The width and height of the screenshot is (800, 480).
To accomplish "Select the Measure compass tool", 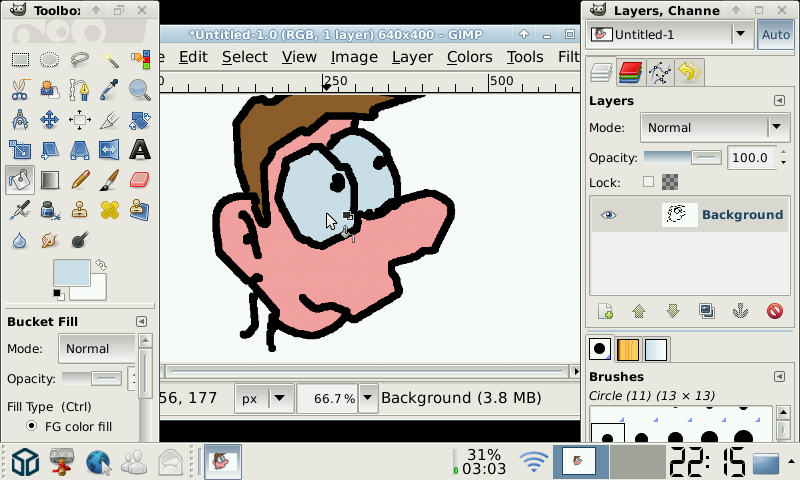I will pyautogui.click(x=20, y=120).
